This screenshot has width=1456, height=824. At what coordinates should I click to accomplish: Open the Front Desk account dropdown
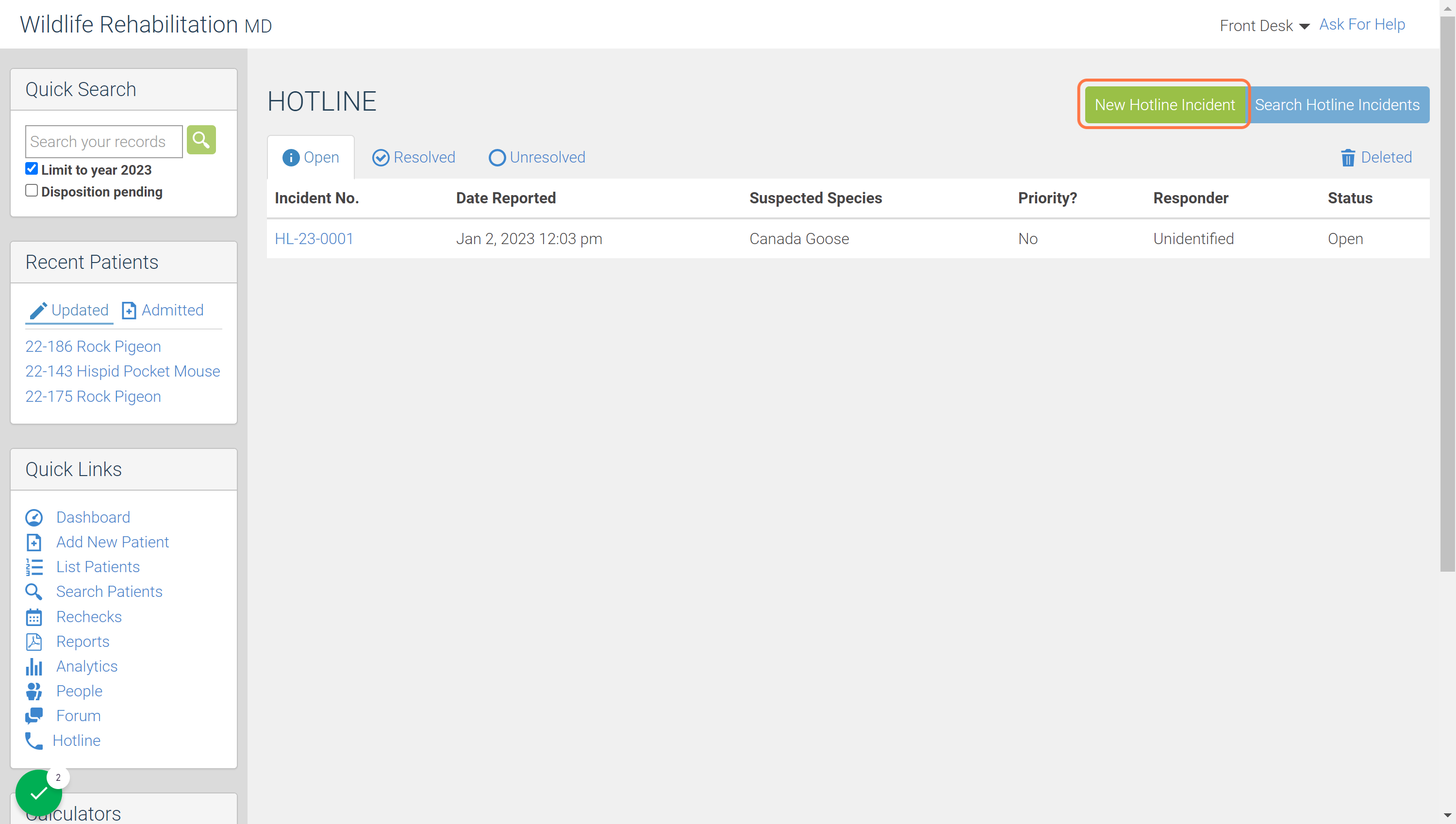tap(1264, 25)
